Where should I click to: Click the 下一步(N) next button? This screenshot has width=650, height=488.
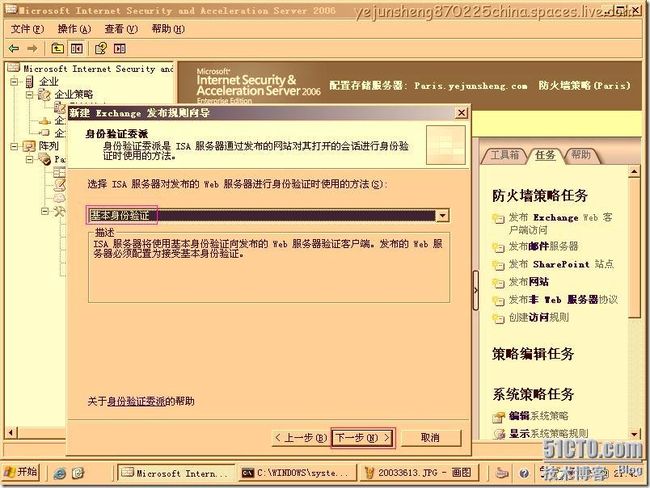363,438
